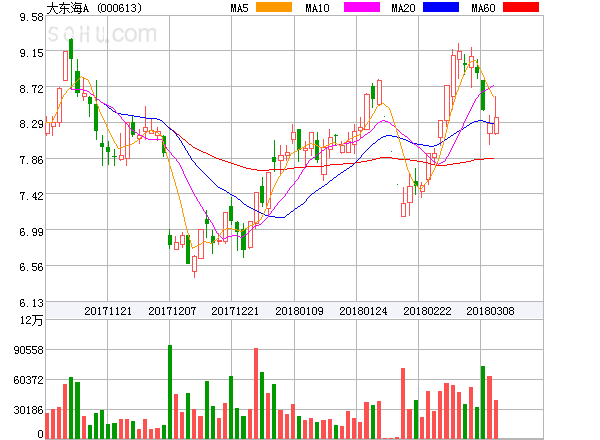Click price axis label 6.13
This screenshot has width=600, height=440.
32,303
